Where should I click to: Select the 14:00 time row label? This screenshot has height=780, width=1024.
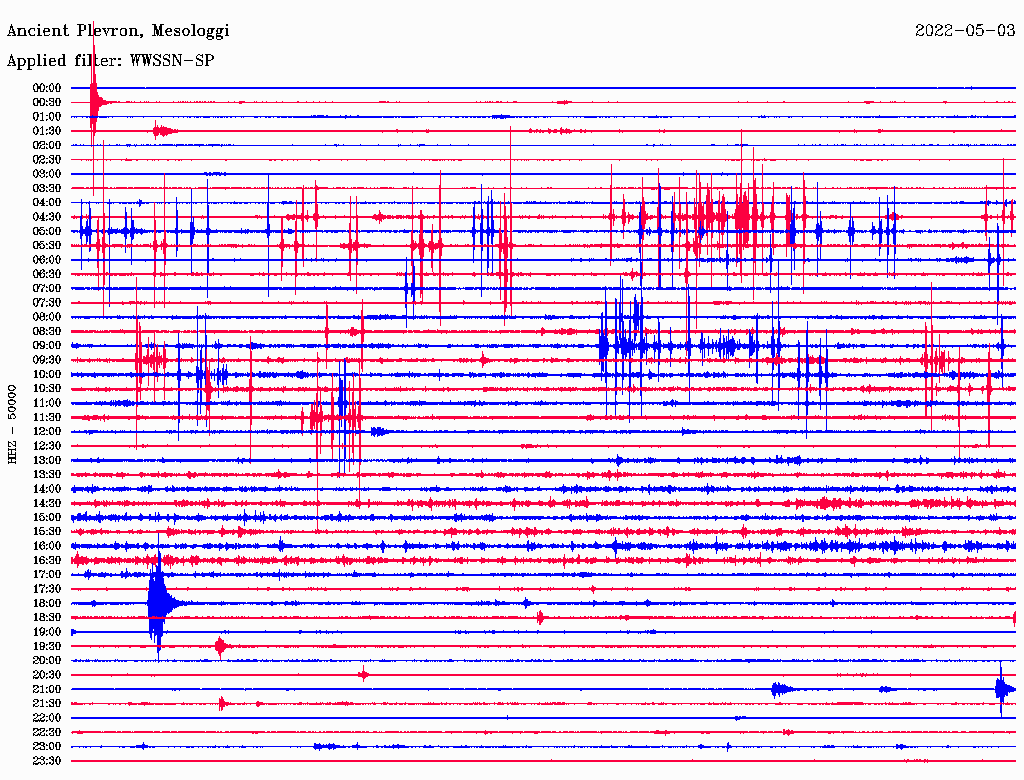point(47,489)
